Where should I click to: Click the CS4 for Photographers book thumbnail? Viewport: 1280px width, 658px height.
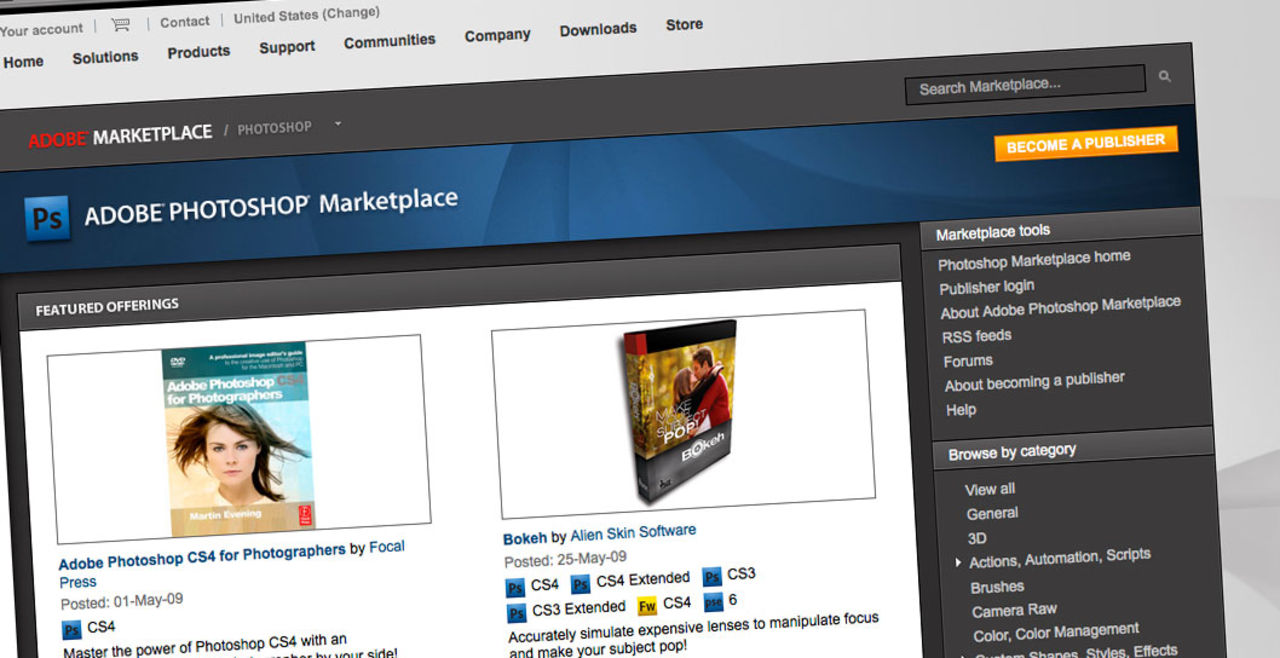pyautogui.click(x=239, y=439)
